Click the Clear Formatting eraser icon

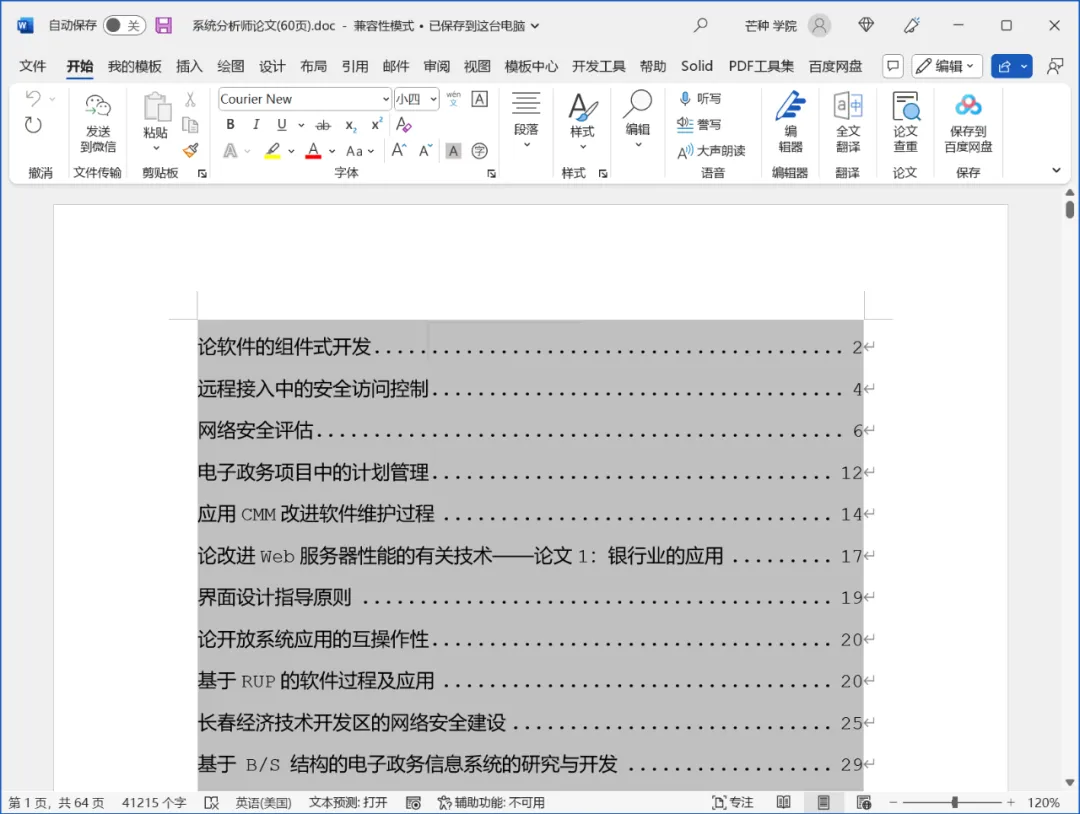404,125
